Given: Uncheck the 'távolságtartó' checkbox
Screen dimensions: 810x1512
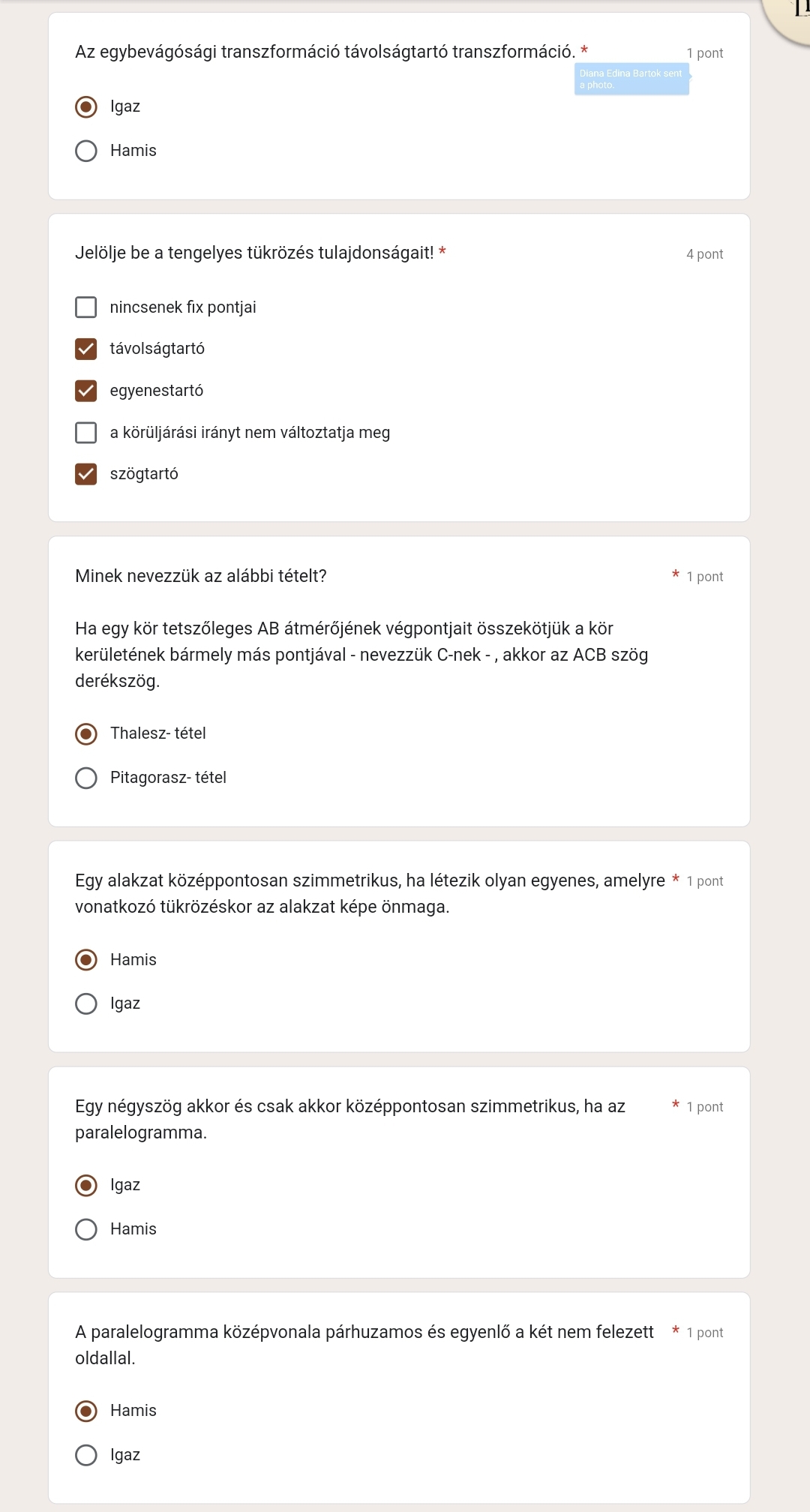Looking at the screenshot, I should pyautogui.click(x=86, y=349).
